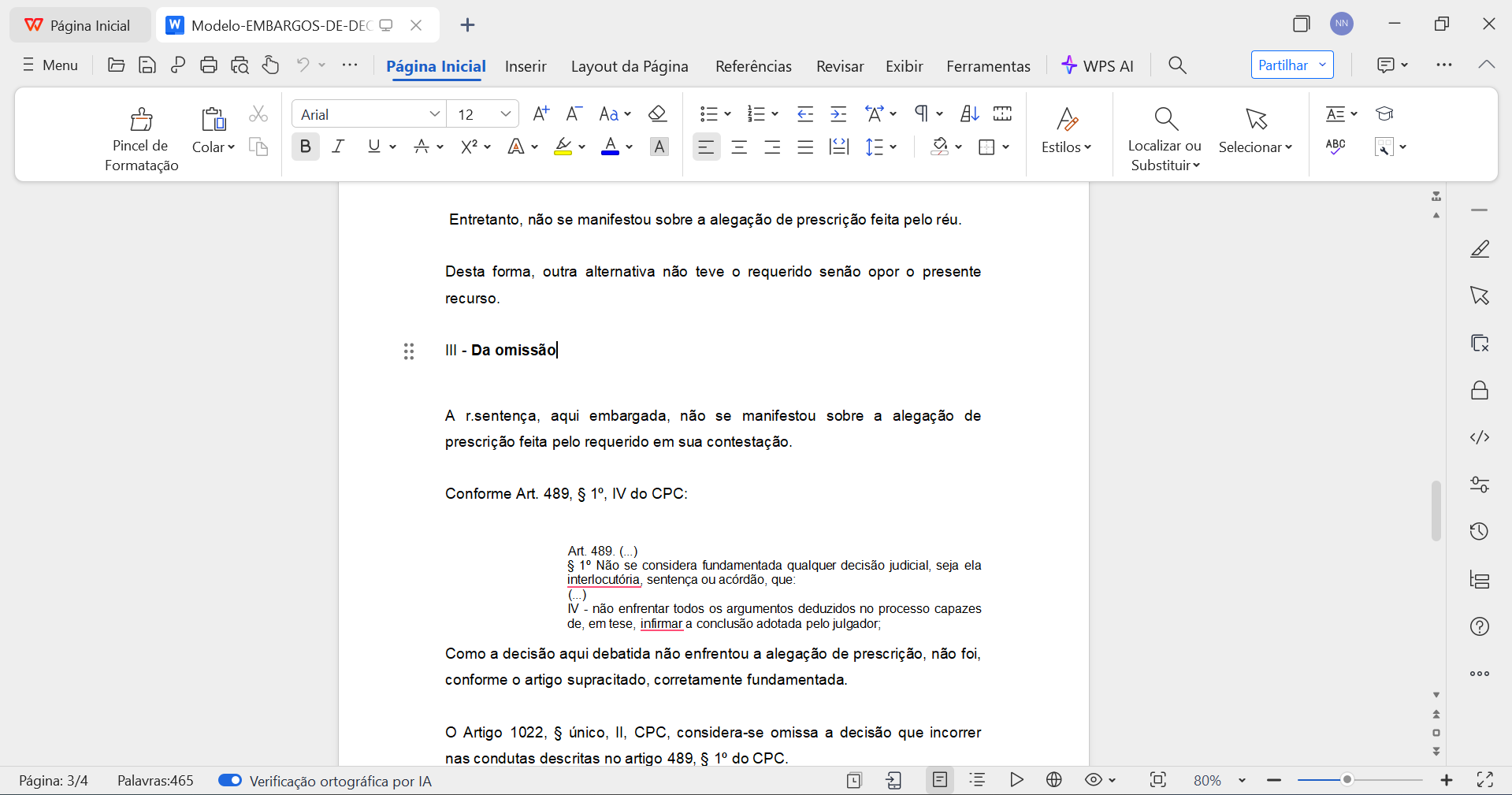The height and width of the screenshot is (795, 1512).
Task: Toggle Italic formatting button
Action: 339,147
